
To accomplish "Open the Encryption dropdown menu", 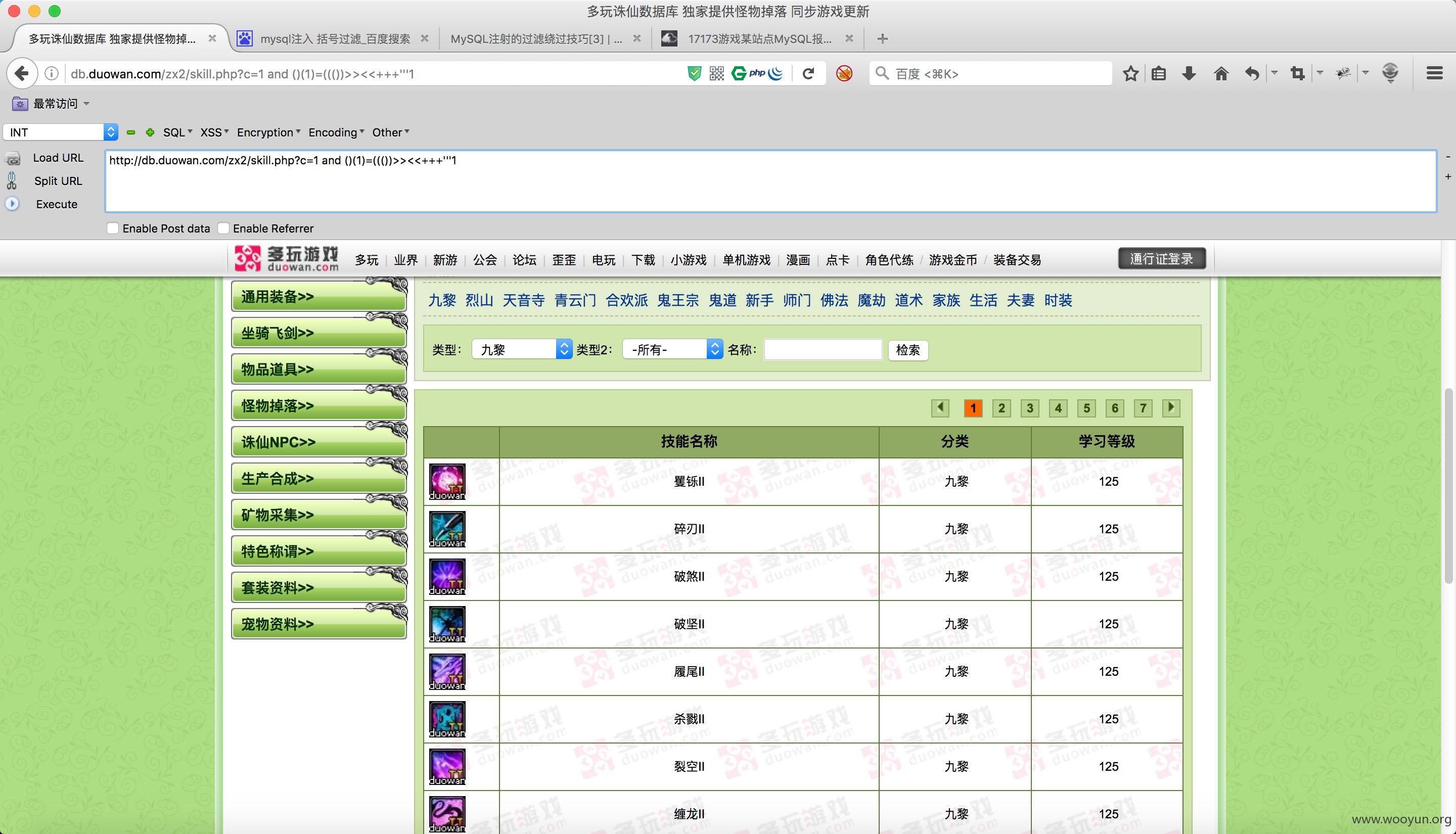I will click(x=268, y=132).
